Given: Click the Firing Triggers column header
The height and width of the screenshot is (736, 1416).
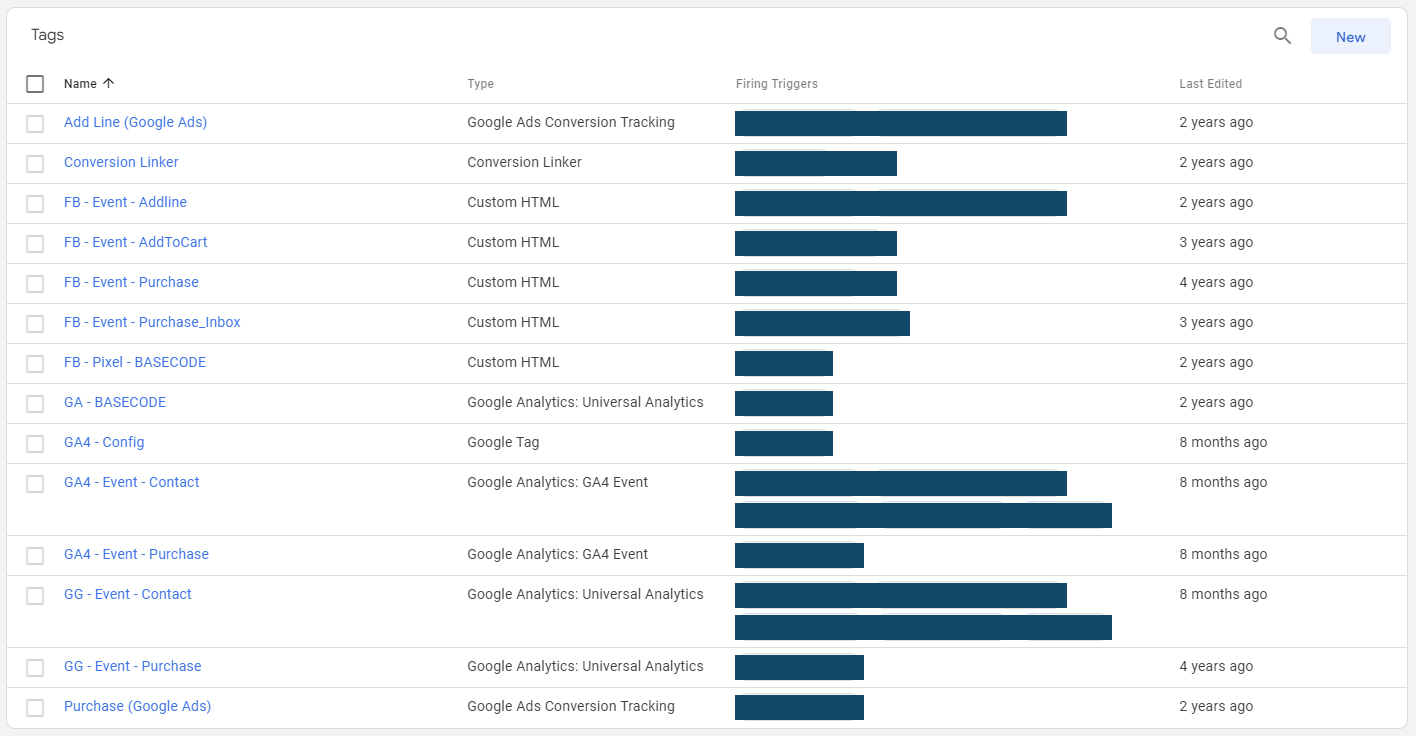Looking at the screenshot, I should [x=776, y=84].
